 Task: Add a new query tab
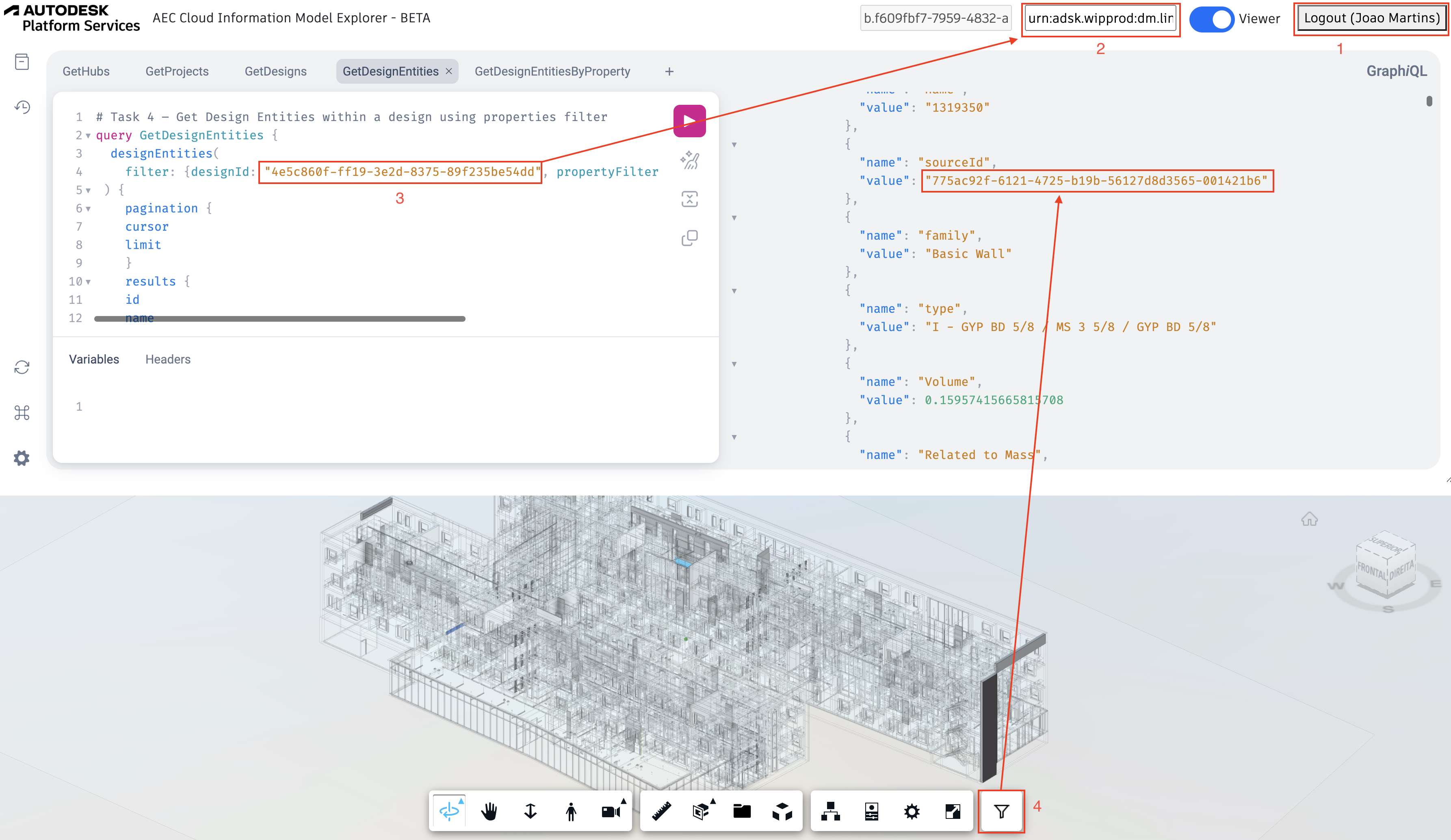669,71
